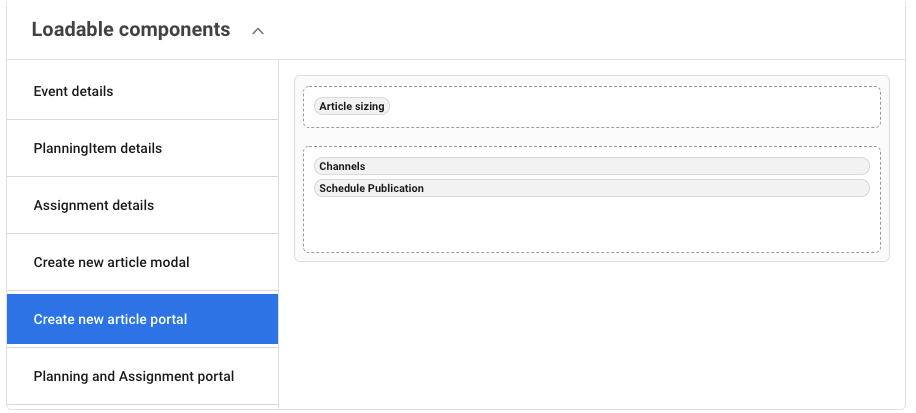
Task: Select the Channels component bar
Action: pyautogui.click(x=591, y=166)
